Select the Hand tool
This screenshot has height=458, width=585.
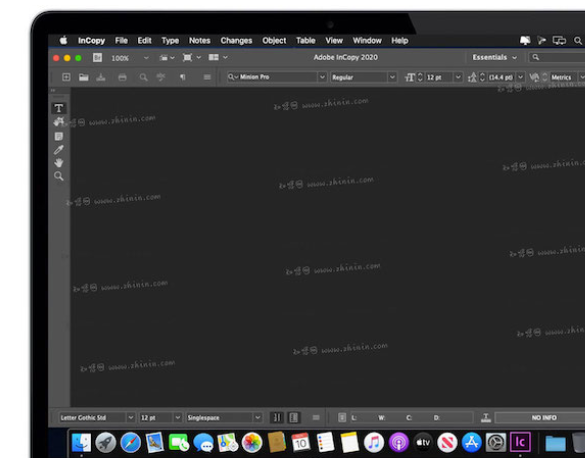59,163
